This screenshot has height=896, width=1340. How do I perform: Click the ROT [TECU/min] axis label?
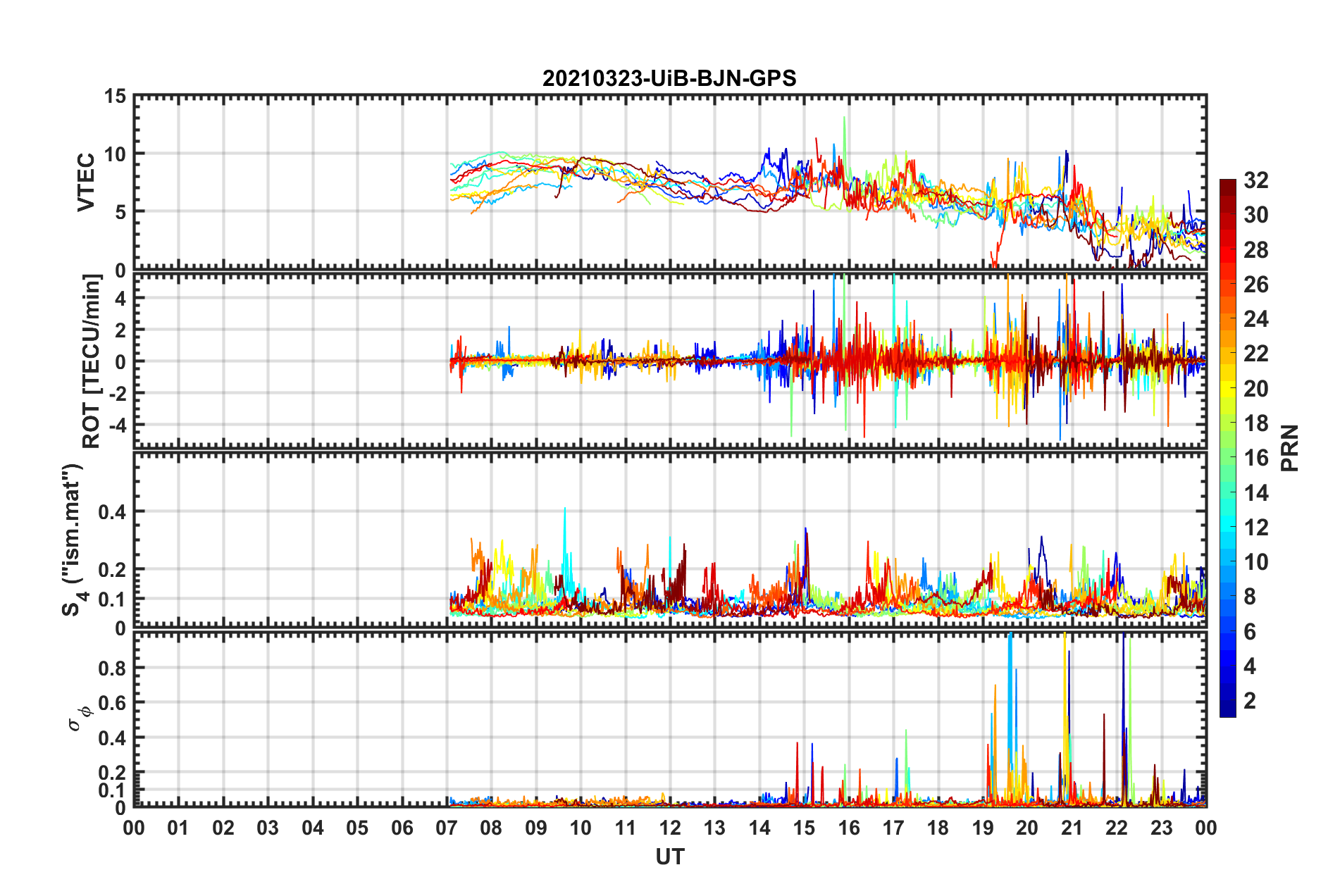[x=92, y=361]
